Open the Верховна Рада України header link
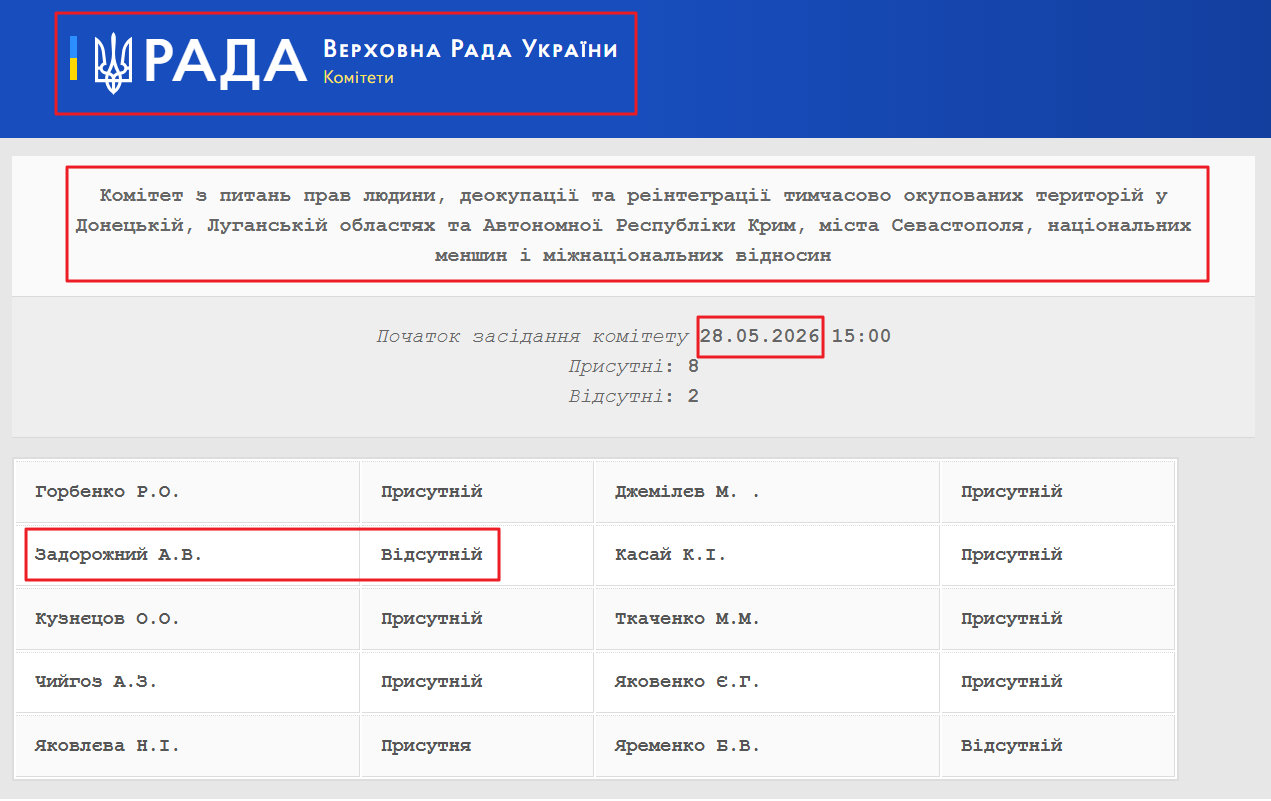 470,50
